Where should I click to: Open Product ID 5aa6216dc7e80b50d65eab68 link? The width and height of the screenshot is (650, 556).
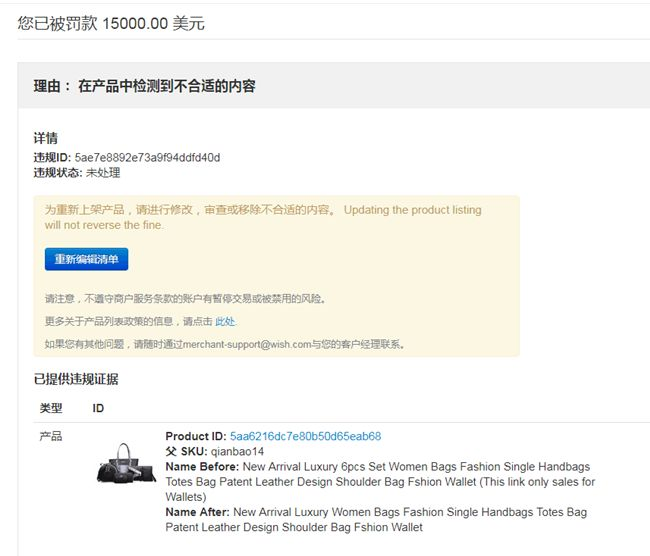[x=306, y=436]
